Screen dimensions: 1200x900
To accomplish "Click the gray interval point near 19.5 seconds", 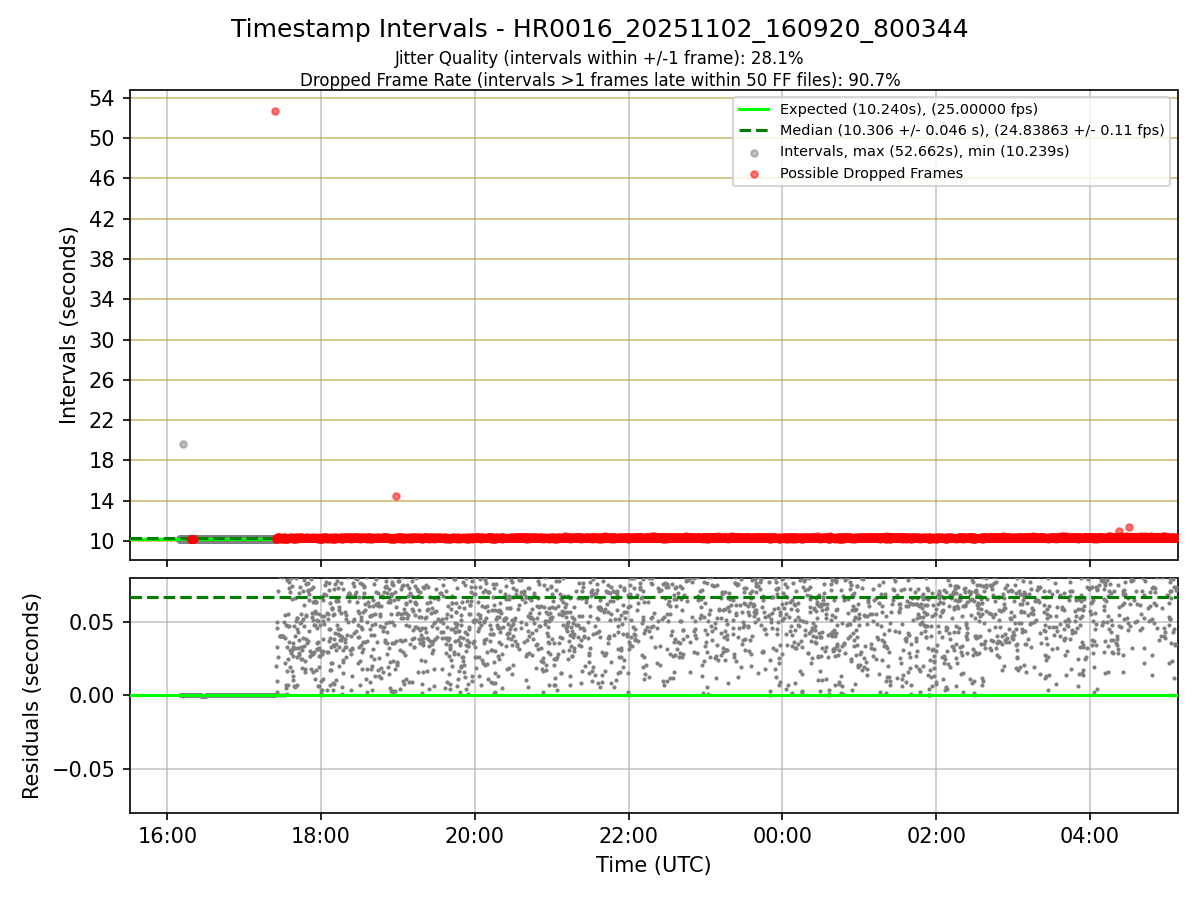I will 183,444.
